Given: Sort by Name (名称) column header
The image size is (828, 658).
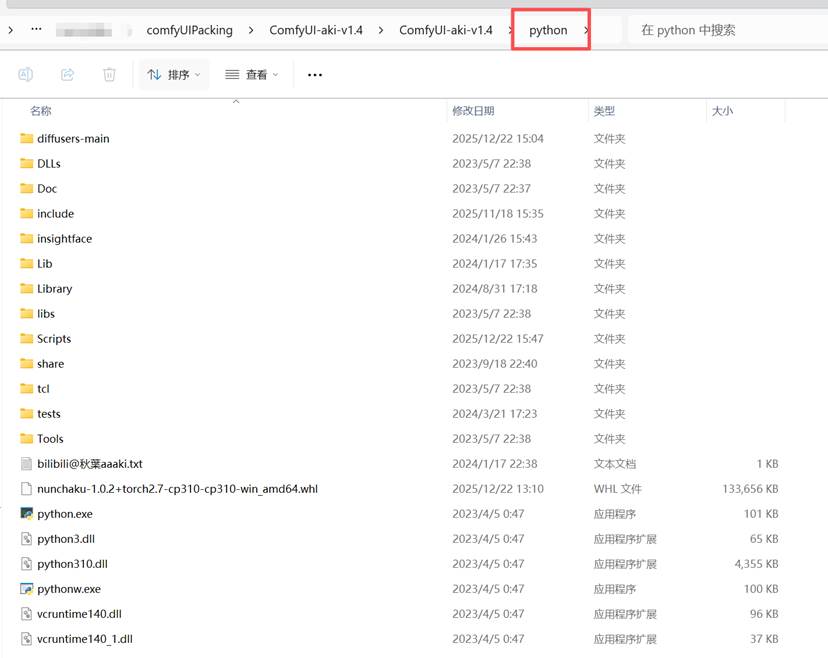Looking at the screenshot, I should (x=41, y=111).
